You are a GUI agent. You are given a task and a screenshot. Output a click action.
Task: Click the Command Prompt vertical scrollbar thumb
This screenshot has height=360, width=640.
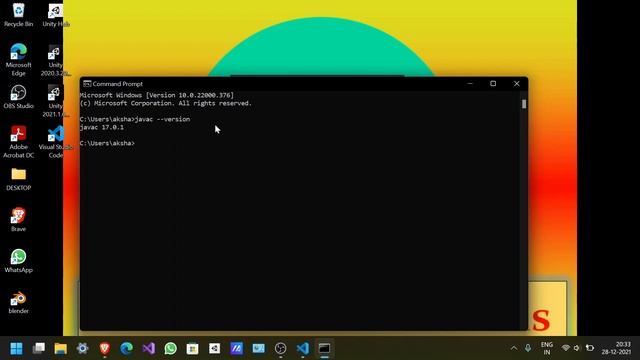tap(524, 104)
